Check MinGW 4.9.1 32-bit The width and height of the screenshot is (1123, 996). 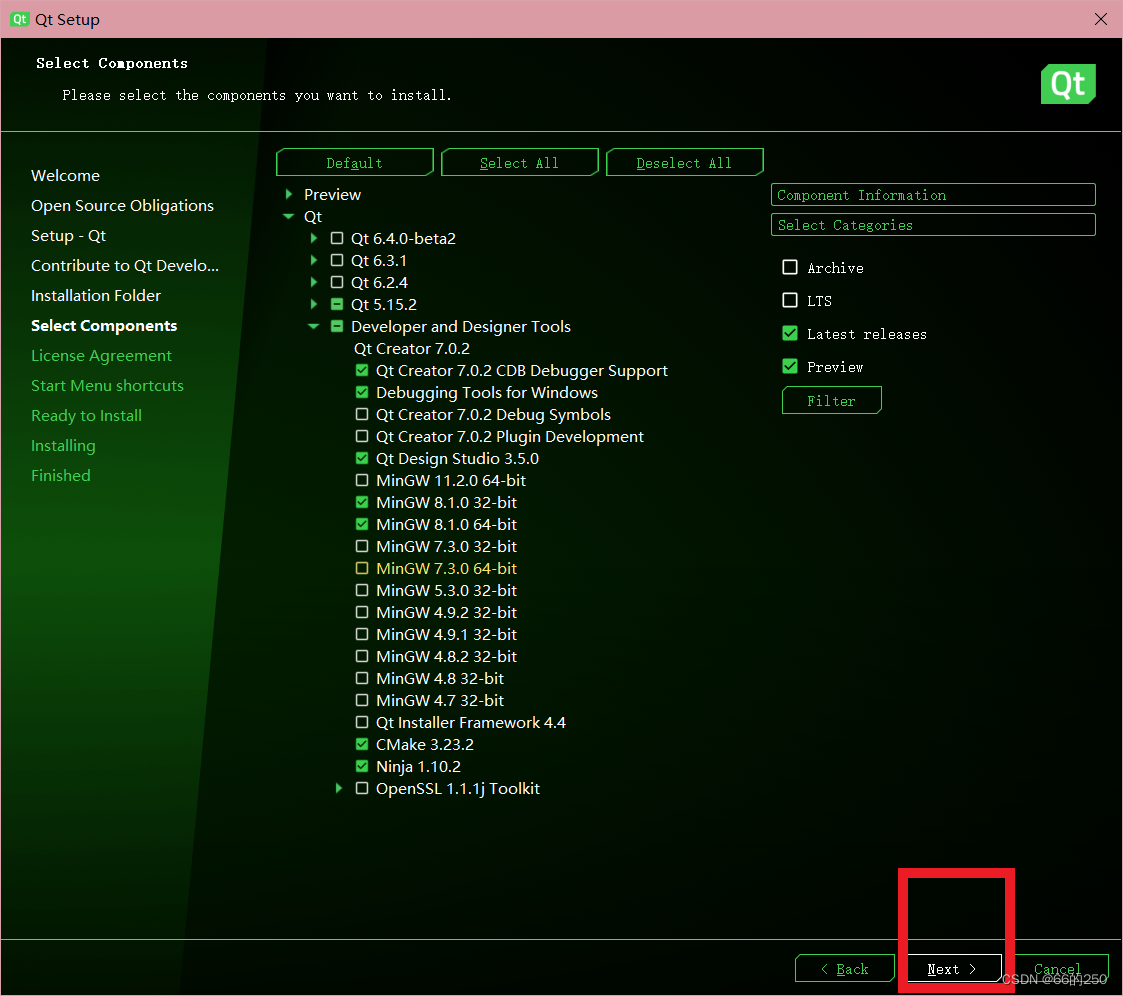point(362,634)
